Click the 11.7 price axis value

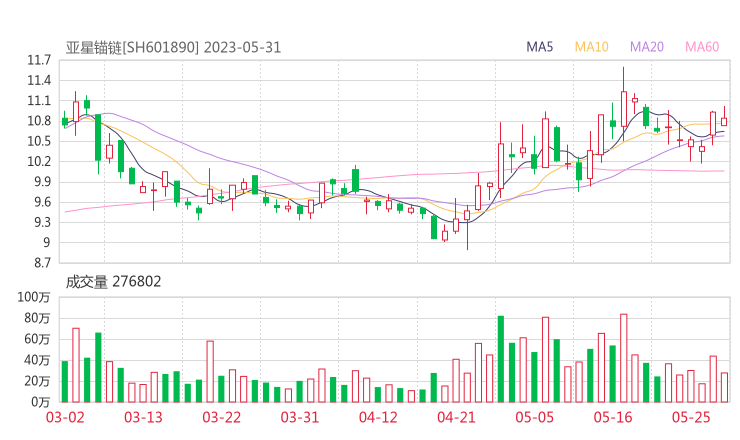[39, 60]
